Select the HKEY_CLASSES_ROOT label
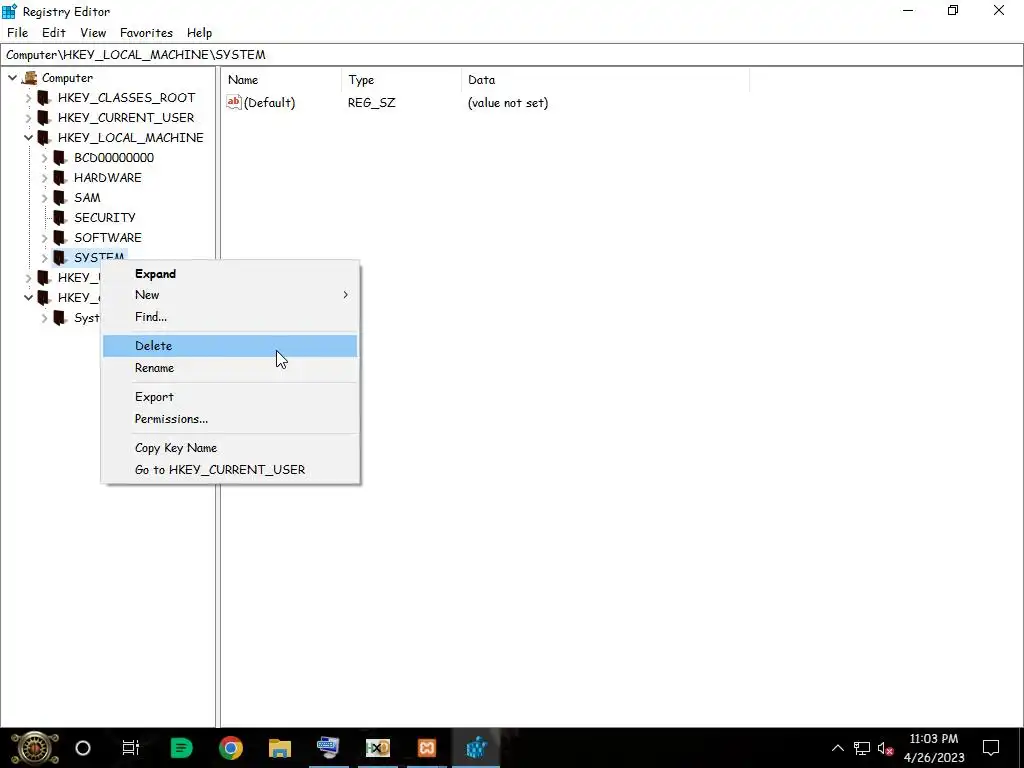 coord(126,98)
